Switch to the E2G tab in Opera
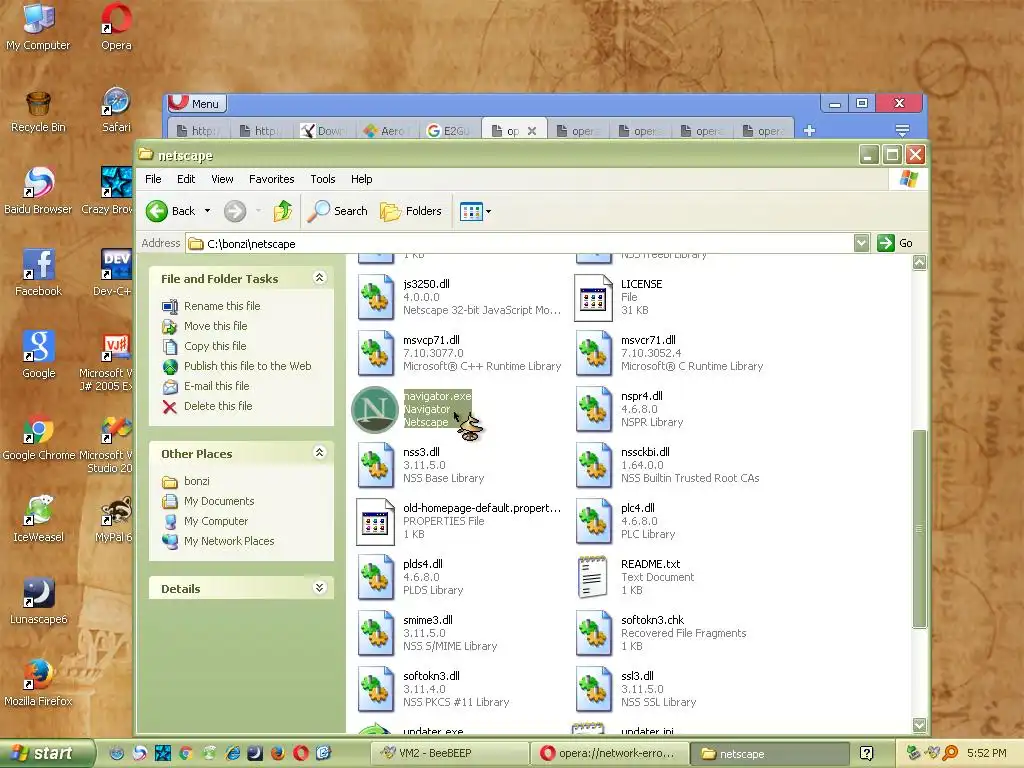 click(449, 131)
